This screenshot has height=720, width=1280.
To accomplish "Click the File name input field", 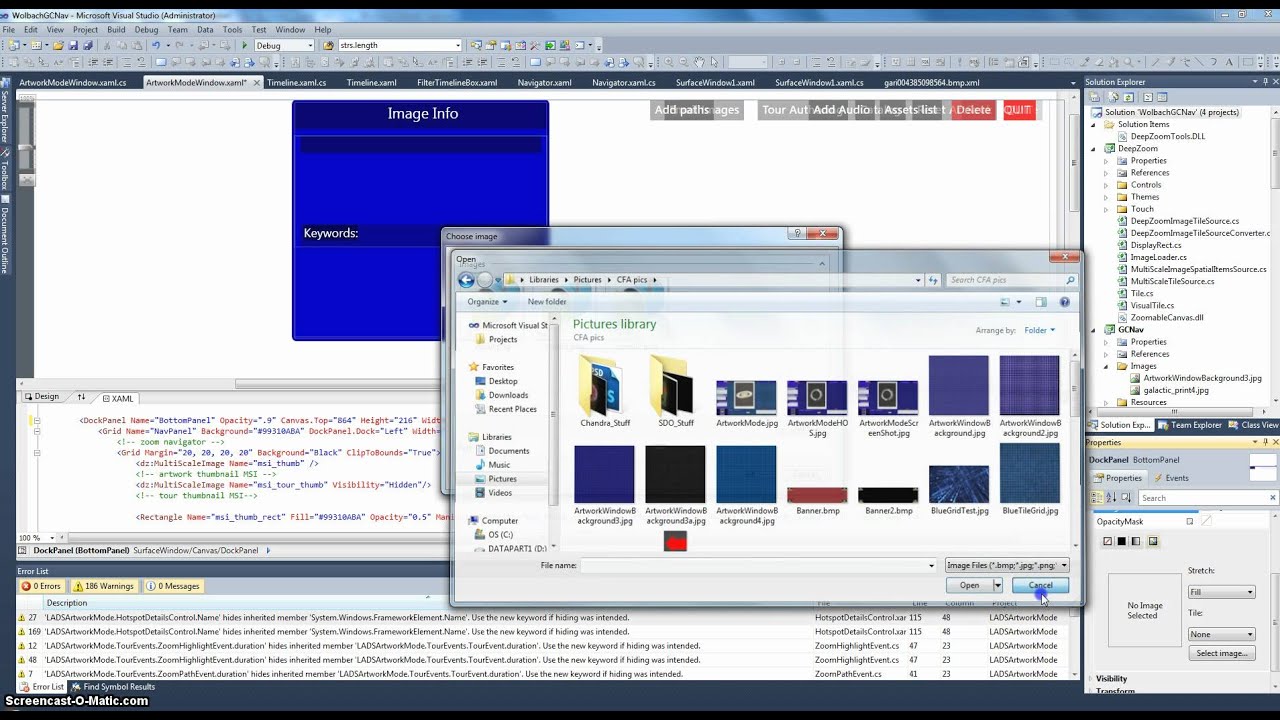I will pyautogui.click(x=759, y=565).
